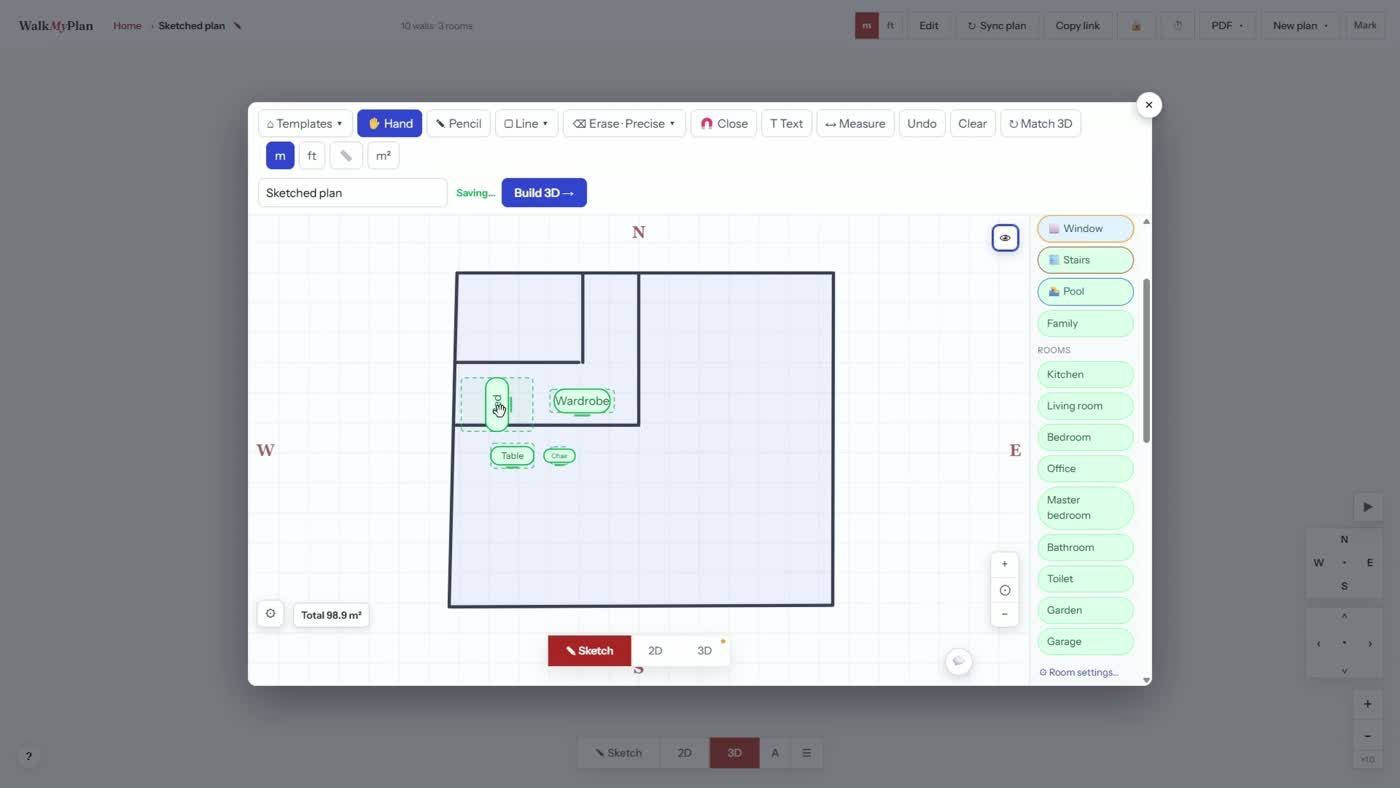Viewport: 1400px width, 788px height.
Task: Zoom out the sketch canvas
Action: [x=1005, y=614]
